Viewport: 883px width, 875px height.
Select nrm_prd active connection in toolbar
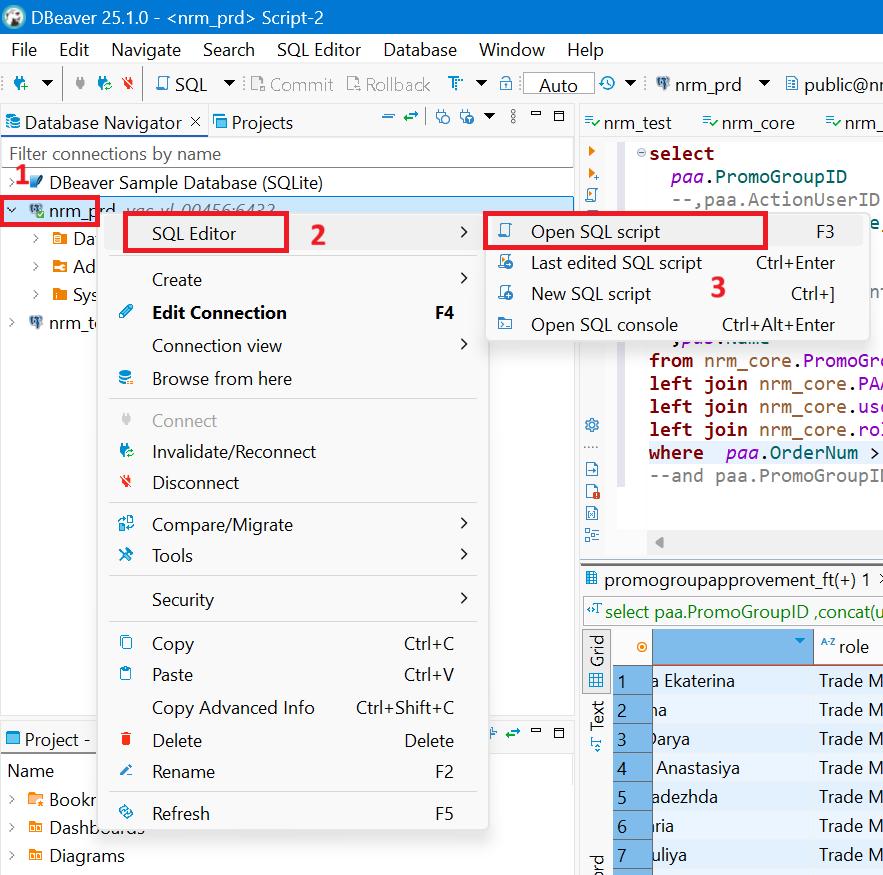point(699,84)
